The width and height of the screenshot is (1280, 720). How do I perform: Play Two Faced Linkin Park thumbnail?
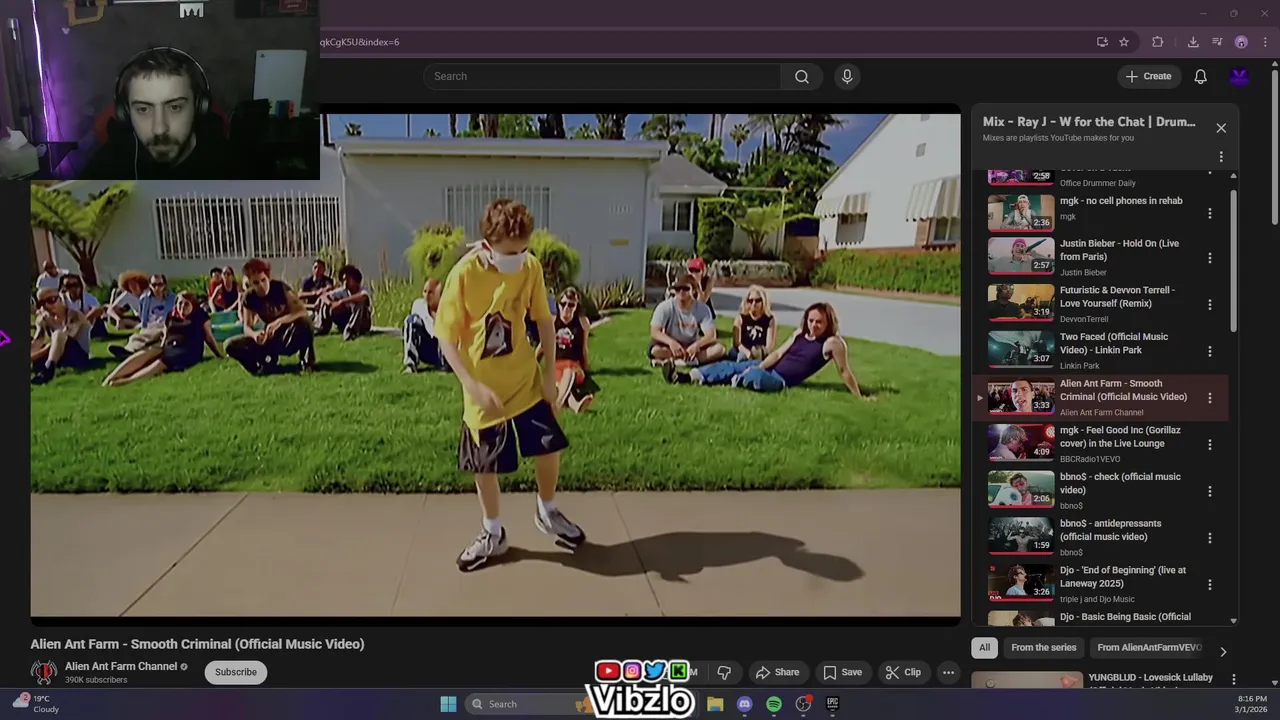pyautogui.click(x=1021, y=349)
